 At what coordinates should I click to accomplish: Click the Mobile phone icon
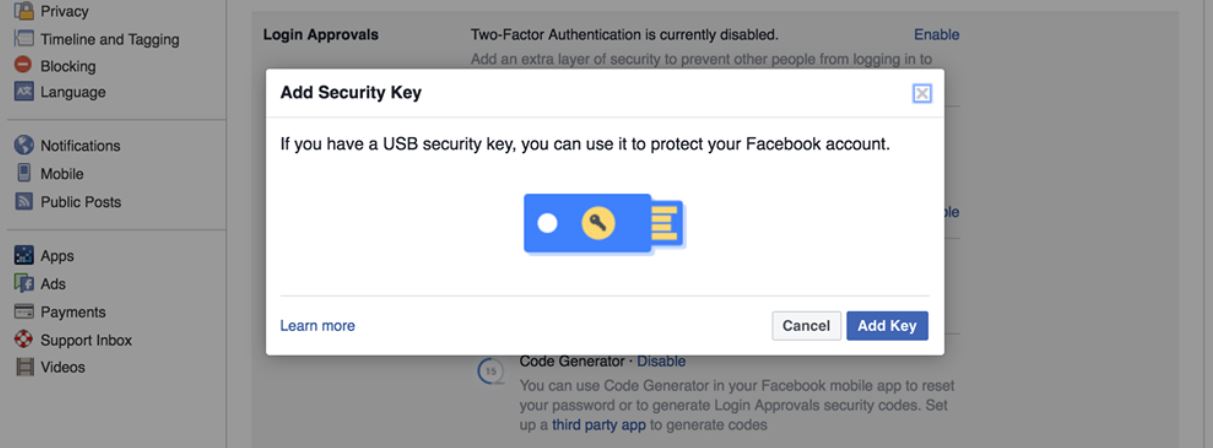click(x=22, y=173)
